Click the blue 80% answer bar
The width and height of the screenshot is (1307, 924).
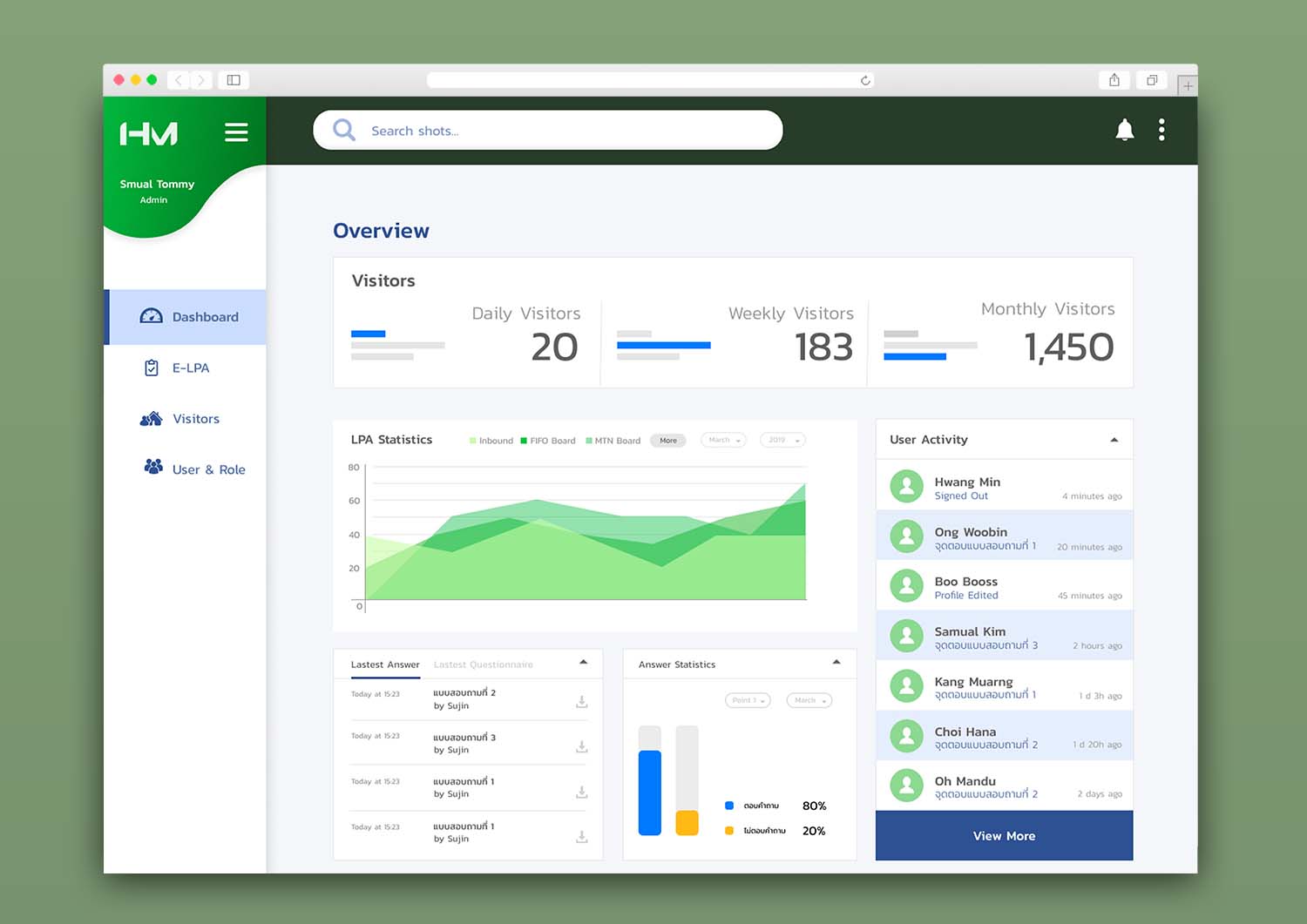point(650,792)
